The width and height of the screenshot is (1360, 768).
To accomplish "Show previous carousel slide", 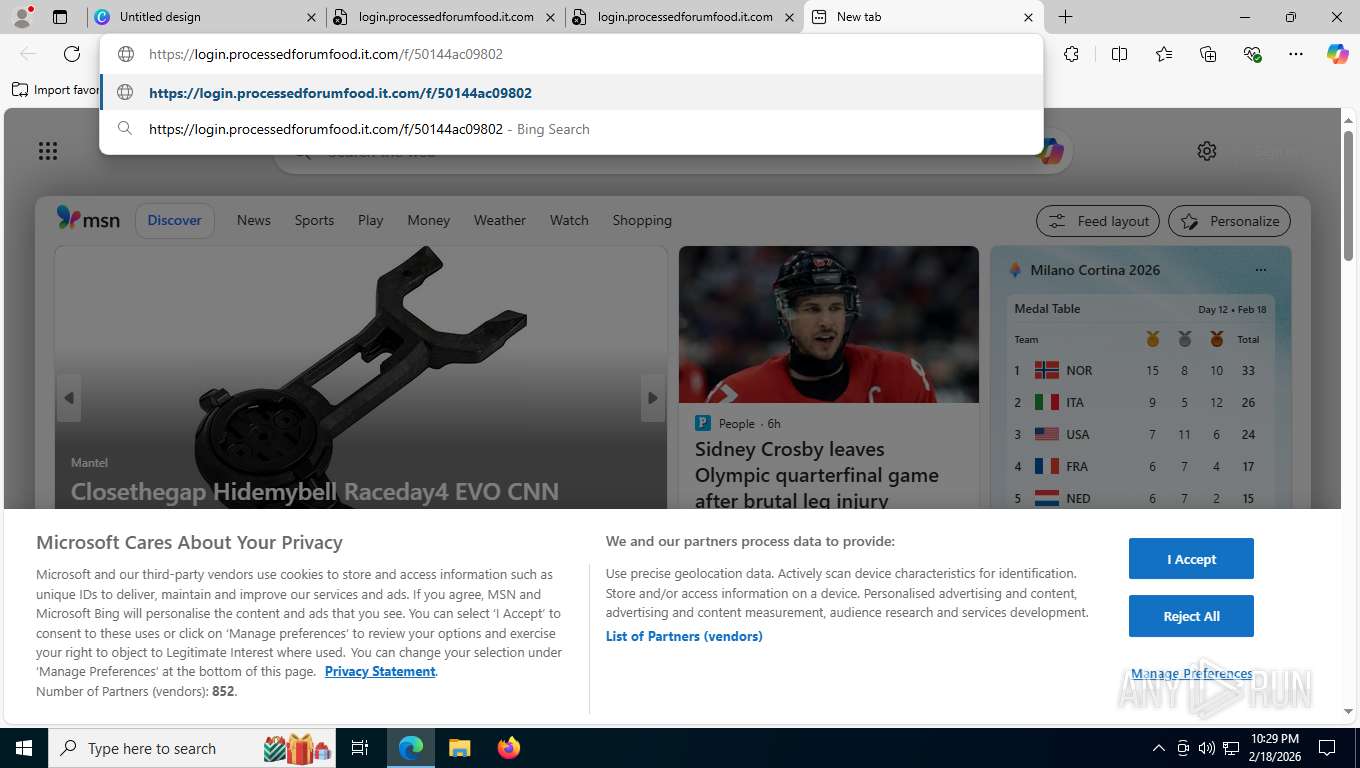I will [x=69, y=398].
